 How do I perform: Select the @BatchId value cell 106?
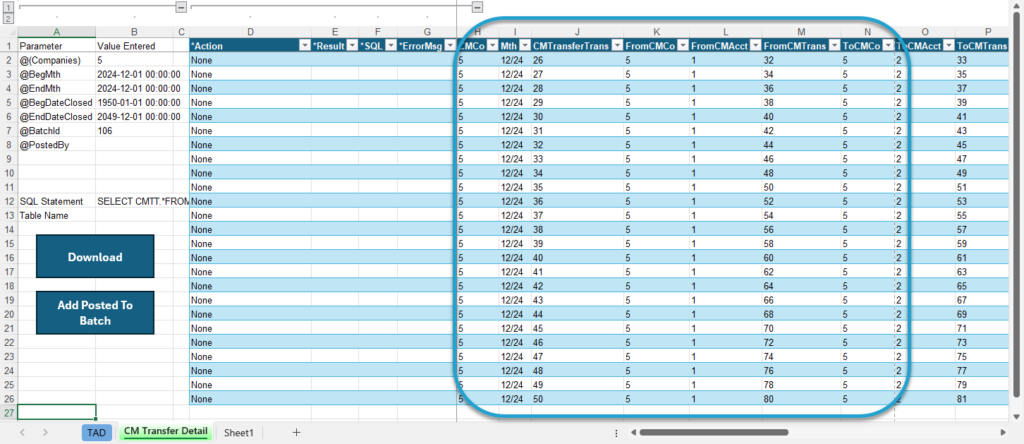(136, 131)
